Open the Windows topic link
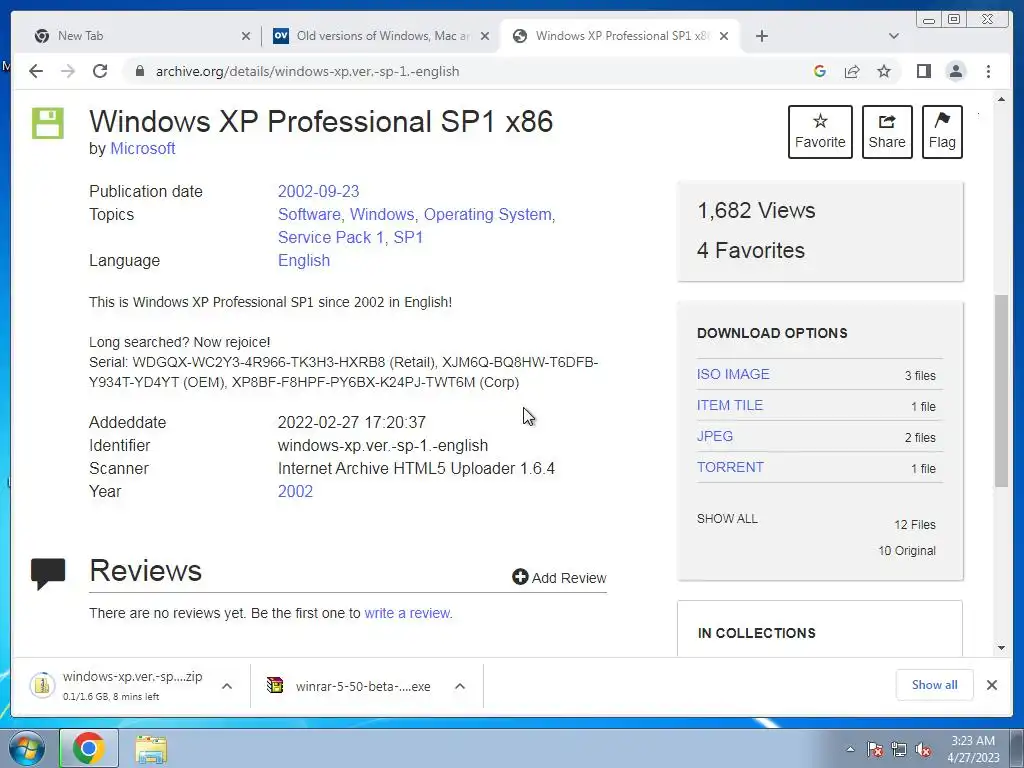This screenshot has width=1024, height=768. 382,214
